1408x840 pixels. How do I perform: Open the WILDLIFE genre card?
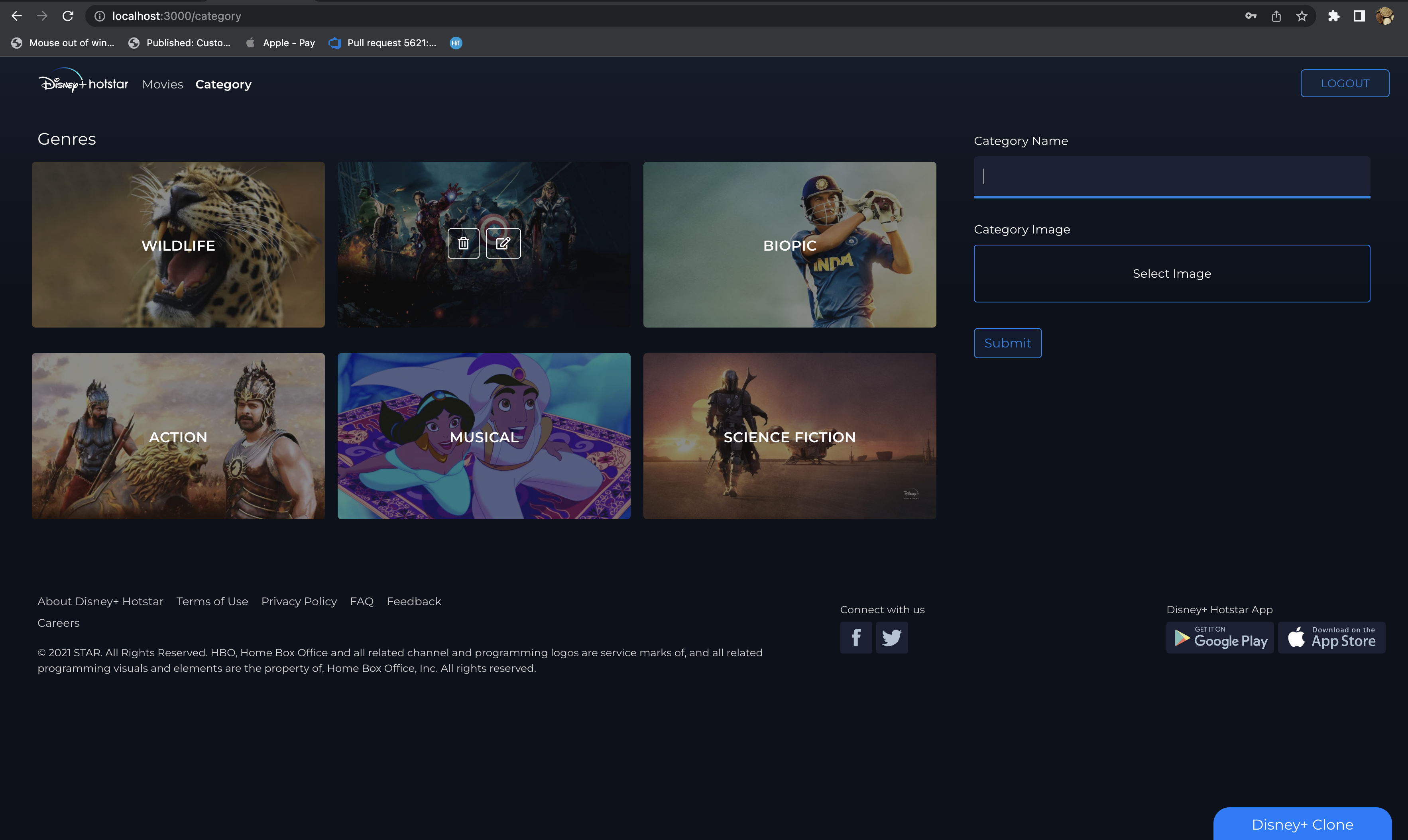pos(178,245)
